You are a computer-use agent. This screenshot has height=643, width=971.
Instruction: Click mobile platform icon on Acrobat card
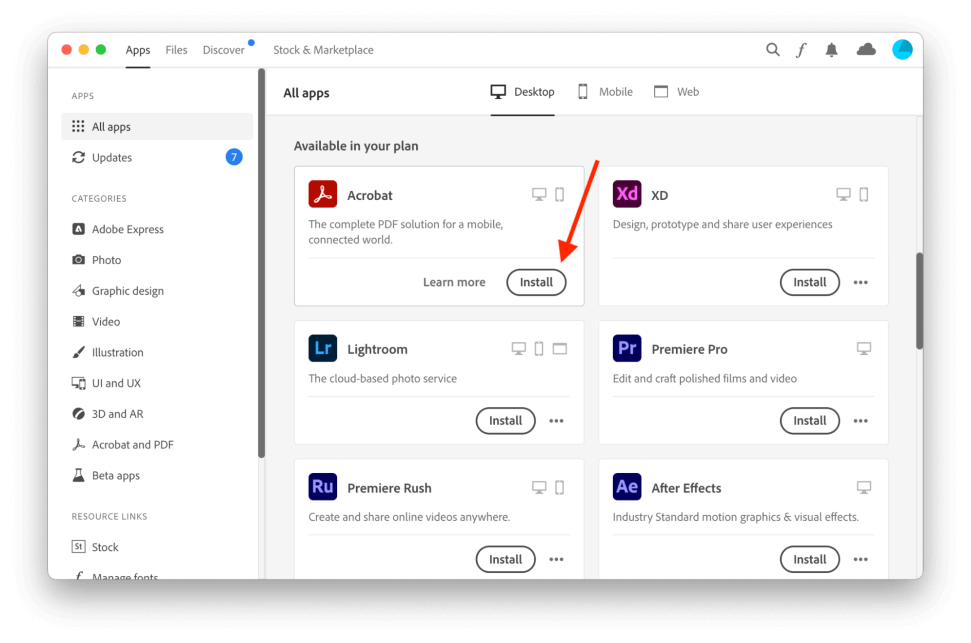tap(559, 195)
